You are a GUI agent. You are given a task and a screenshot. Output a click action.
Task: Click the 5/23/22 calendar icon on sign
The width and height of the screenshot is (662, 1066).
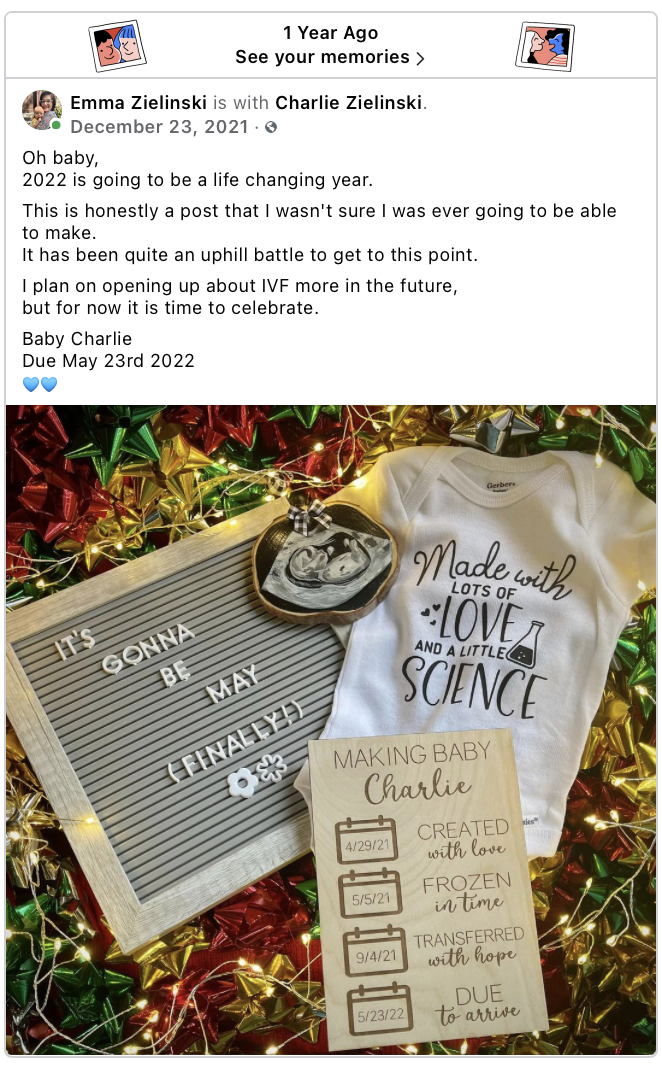click(x=381, y=1010)
